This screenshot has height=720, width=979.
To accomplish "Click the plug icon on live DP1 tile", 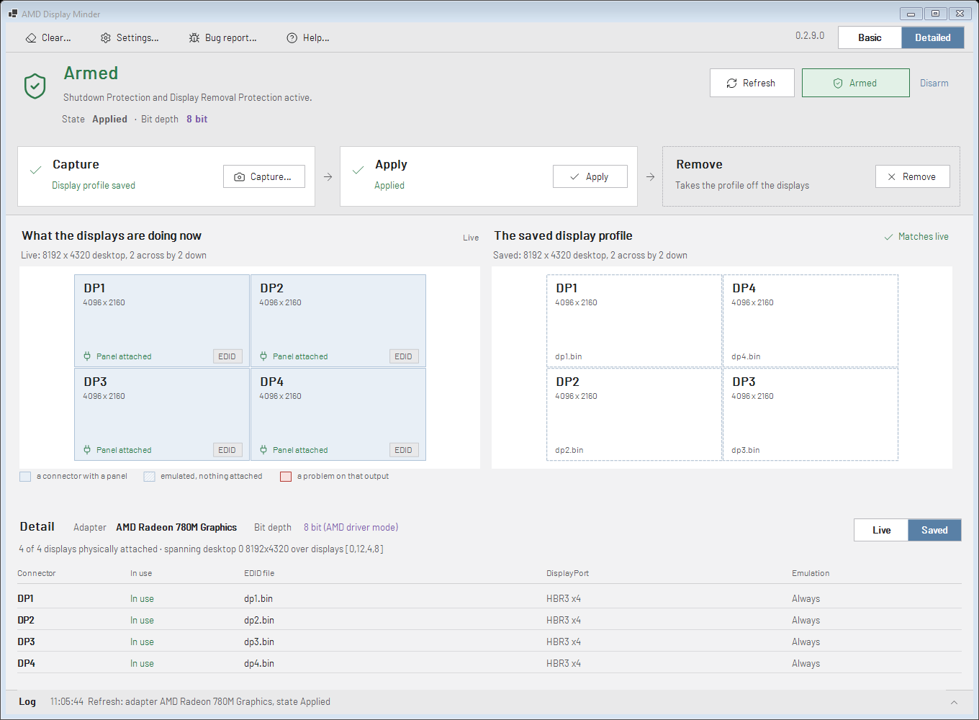I will [x=87, y=357].
